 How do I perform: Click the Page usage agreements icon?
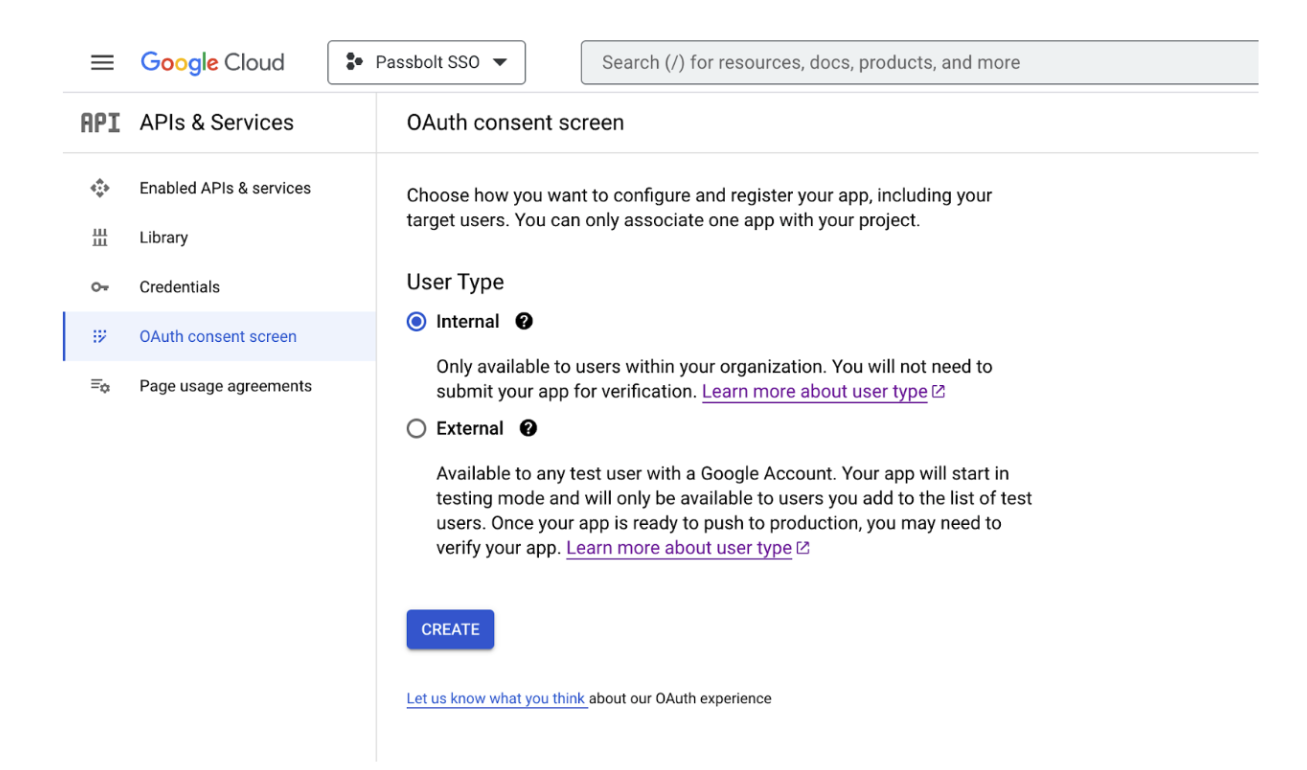tap(99, 386)
